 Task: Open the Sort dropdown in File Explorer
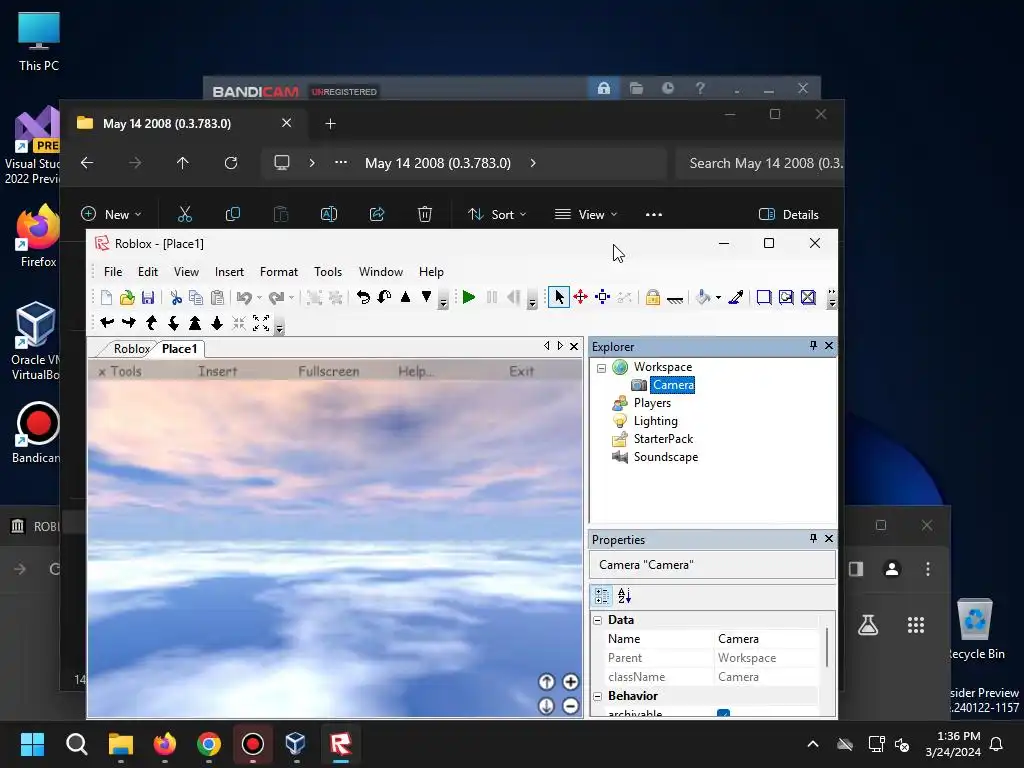(x=497, y=214)
